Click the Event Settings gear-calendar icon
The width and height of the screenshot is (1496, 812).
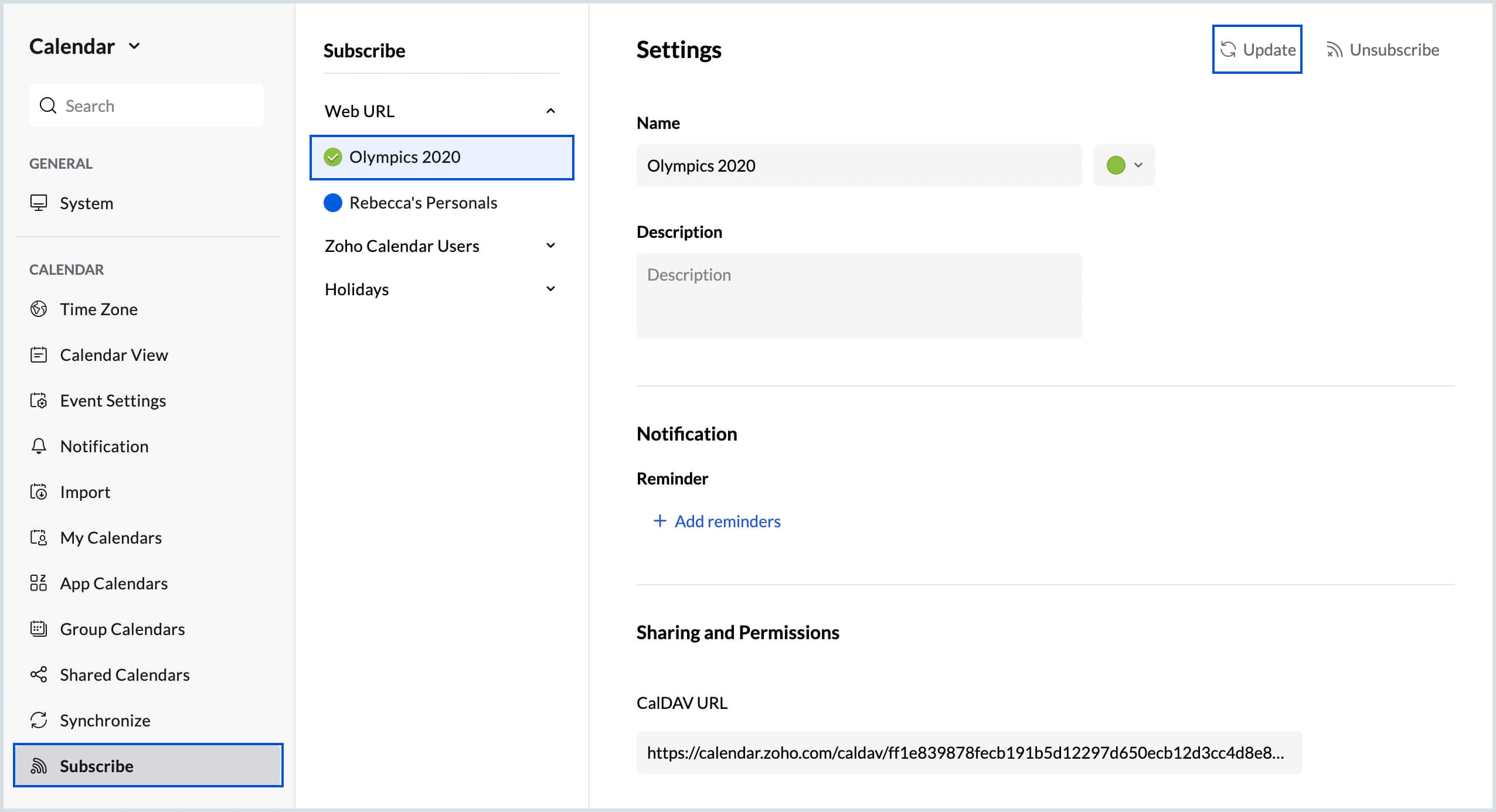point(39,400)
